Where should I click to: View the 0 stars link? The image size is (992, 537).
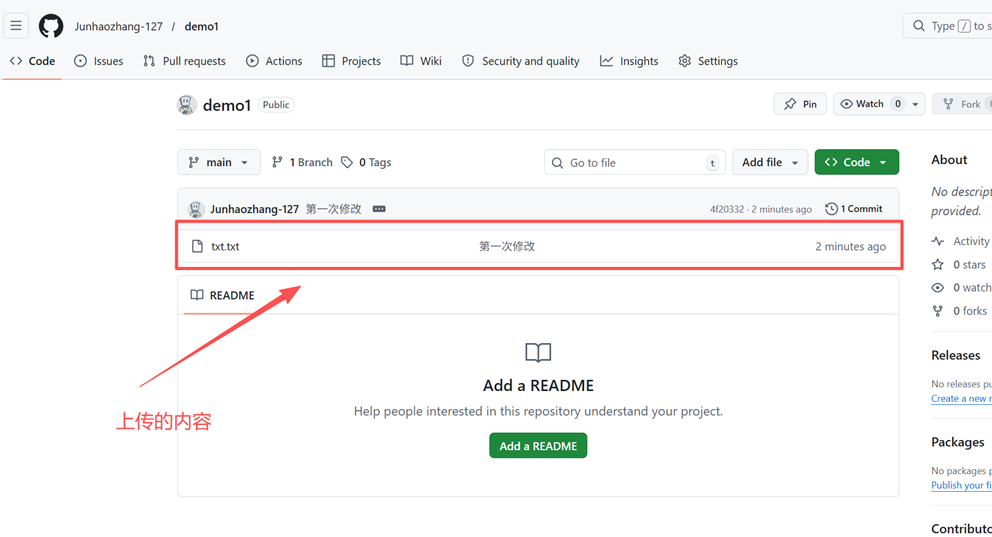(969, 264)
